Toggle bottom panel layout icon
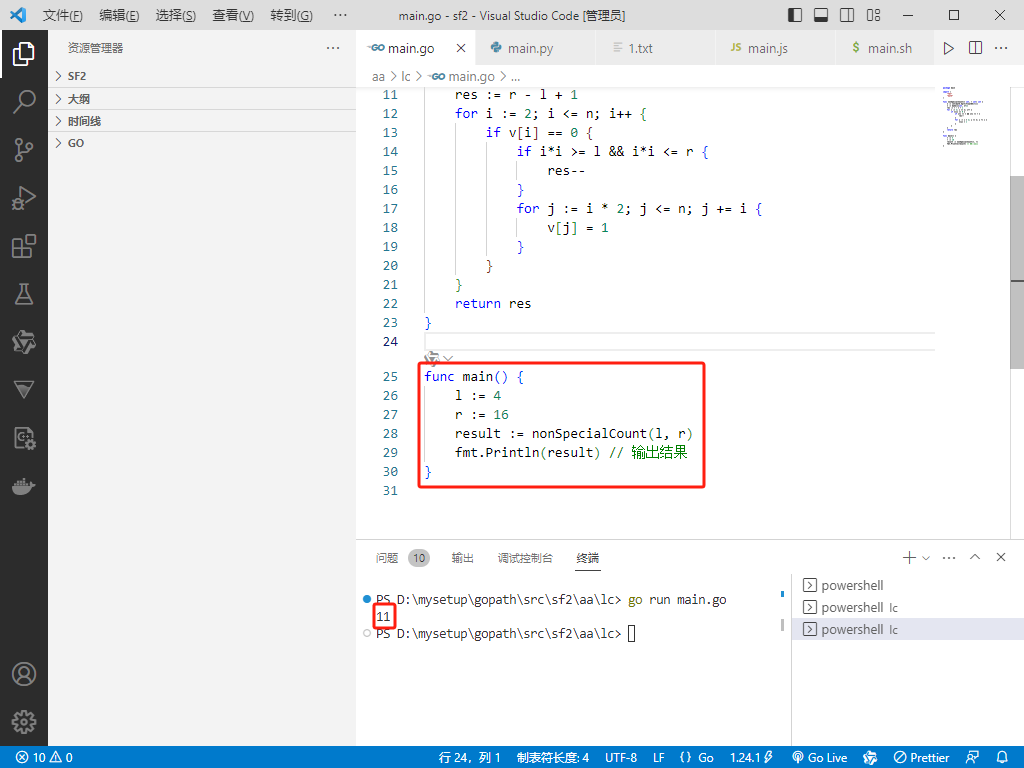This screenshot has width=1024, height=768. pyautogui.click(x=821, y=15)
